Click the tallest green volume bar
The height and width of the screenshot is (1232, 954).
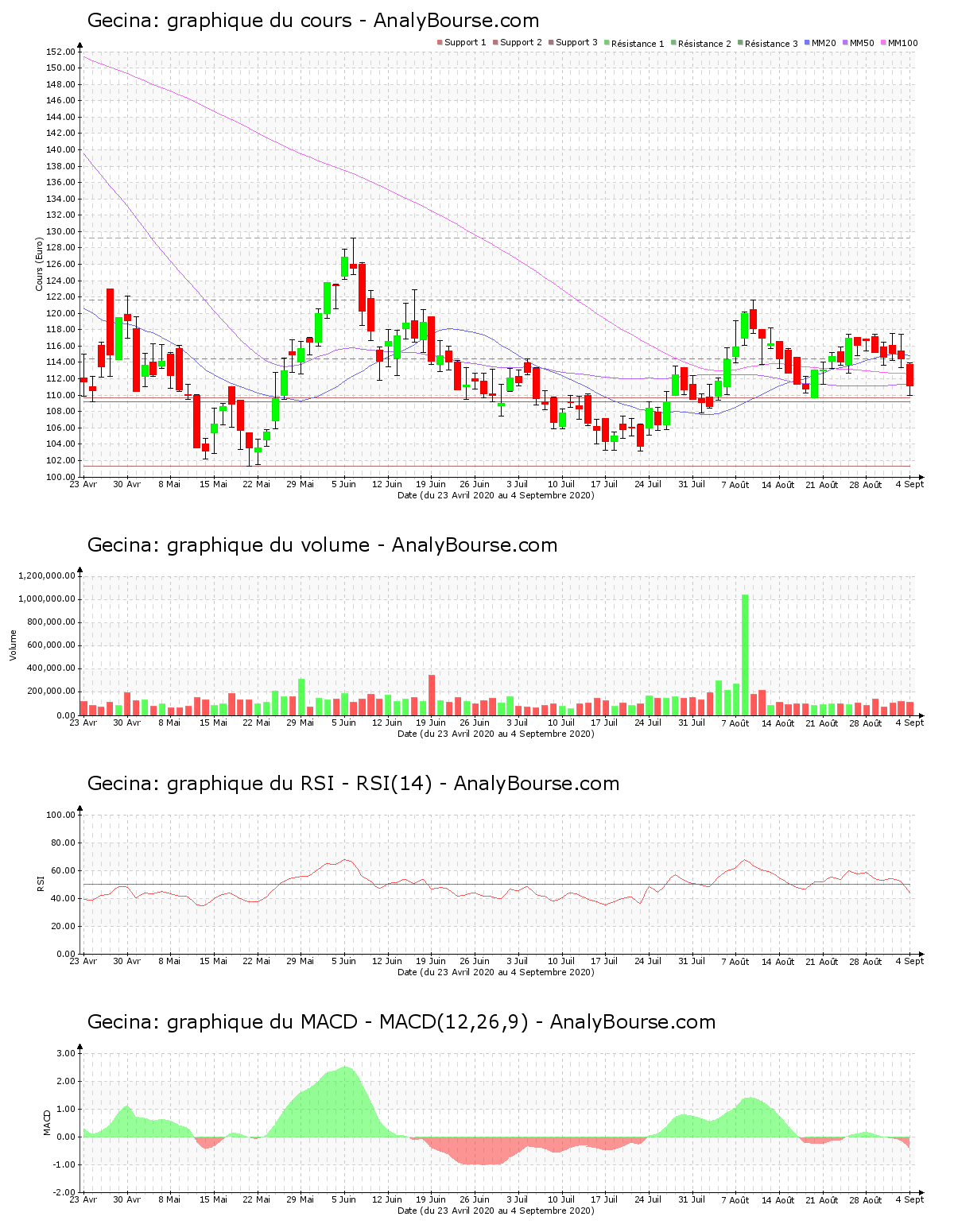point(745,655)
